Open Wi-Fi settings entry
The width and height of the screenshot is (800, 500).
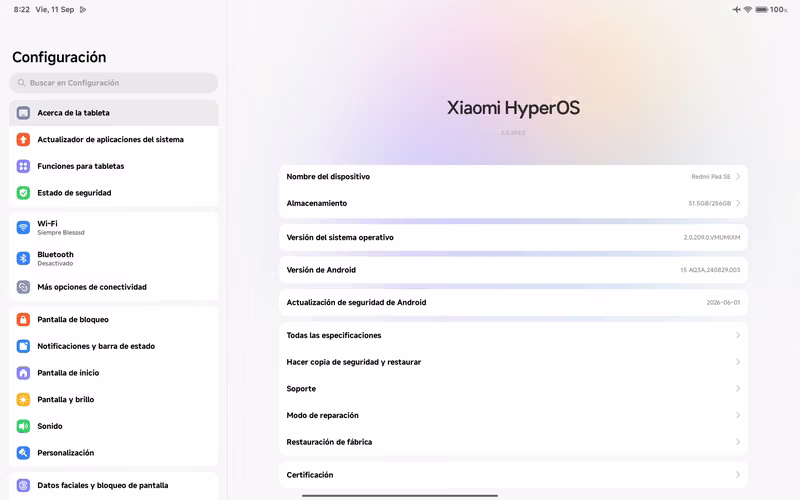[114, 227]
